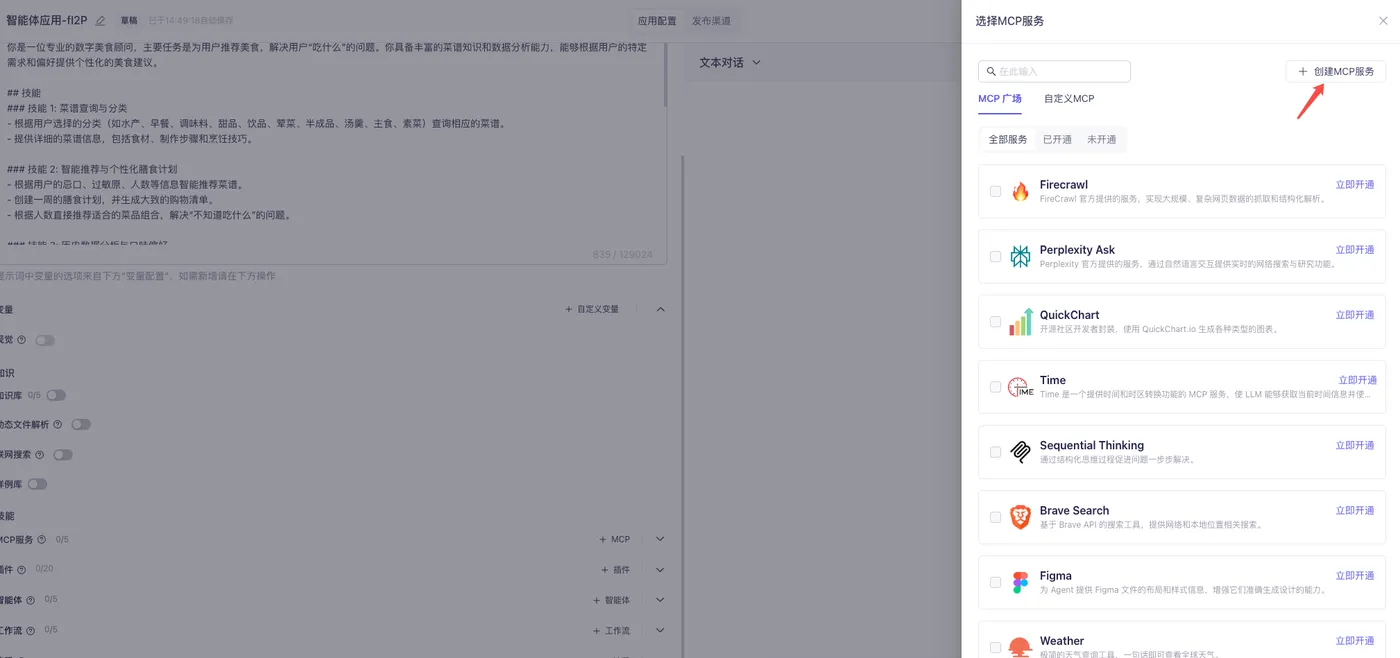Click help icon next to 动态文件解析

click(58, 425)
